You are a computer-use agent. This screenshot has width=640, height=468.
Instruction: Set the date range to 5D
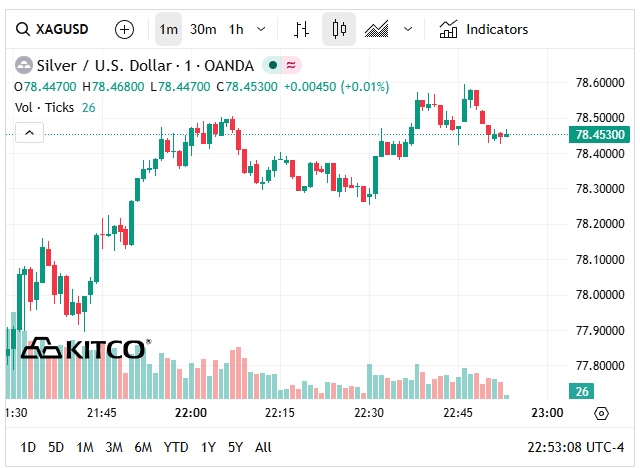click(56, 447)
